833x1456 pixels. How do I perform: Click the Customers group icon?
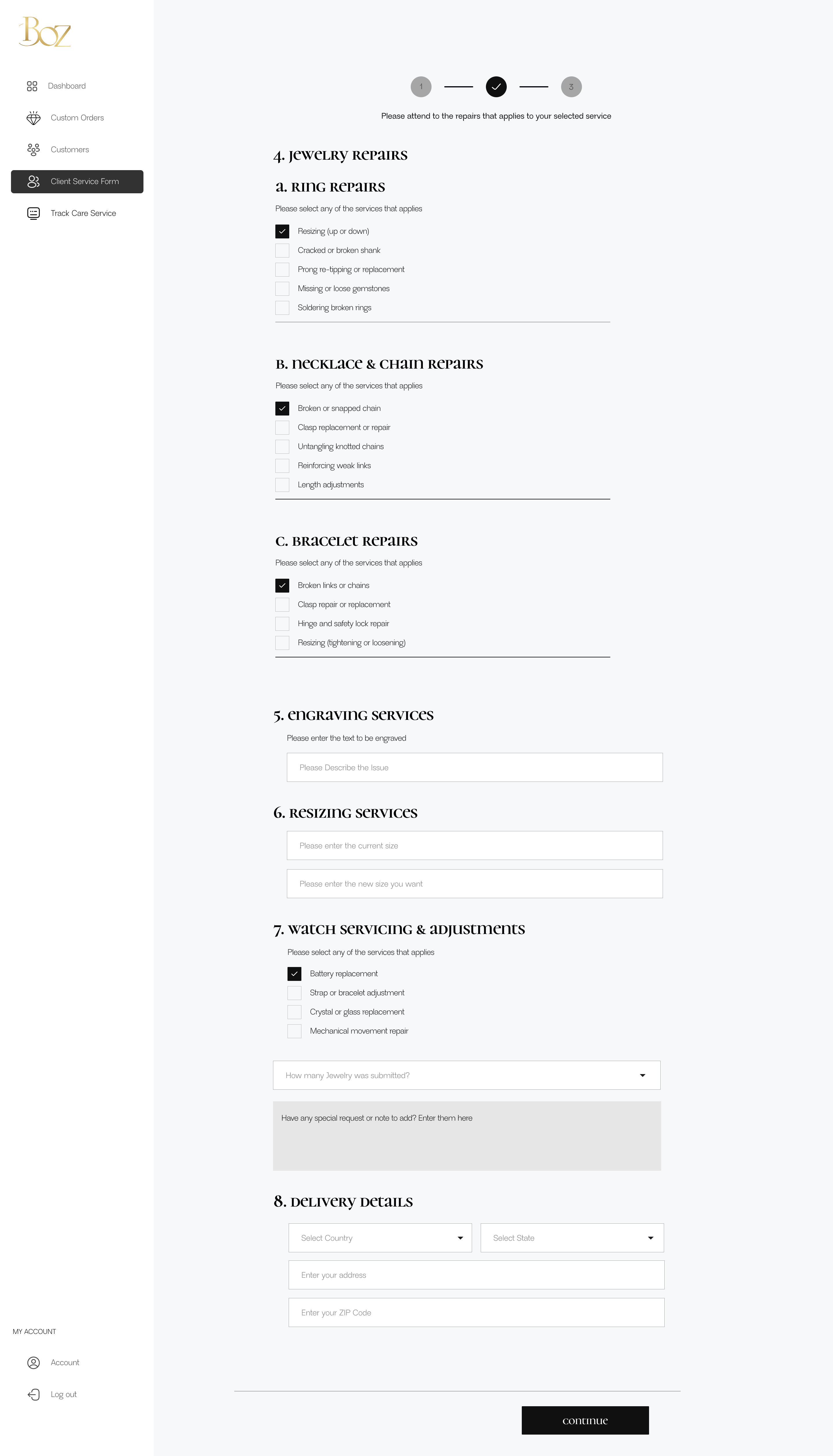[34, 150]
